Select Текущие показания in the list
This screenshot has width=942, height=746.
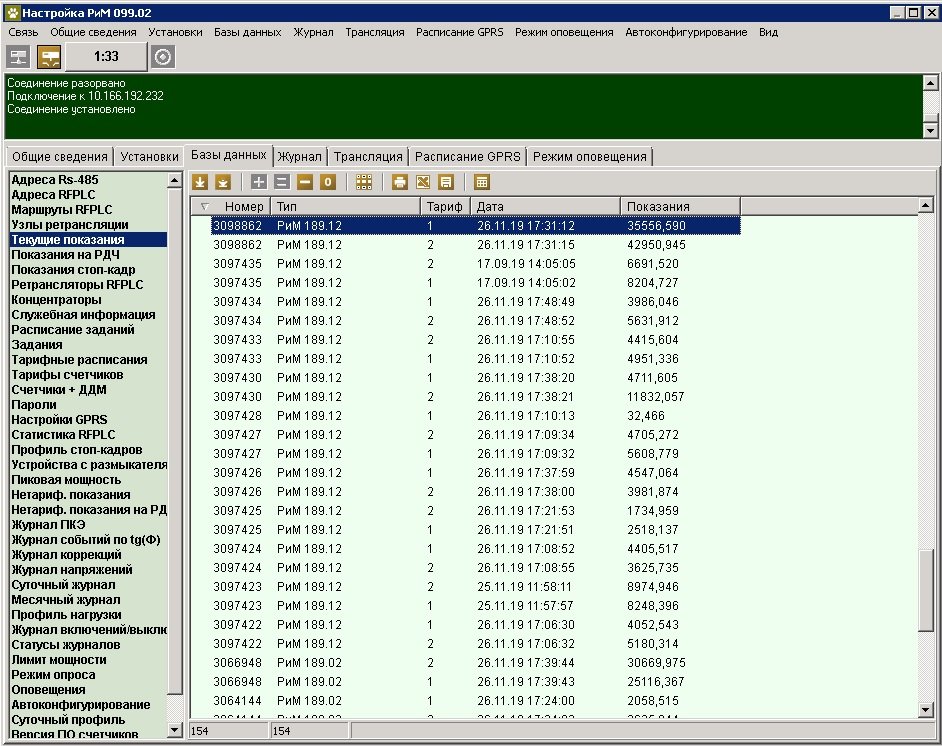point(88,240)
